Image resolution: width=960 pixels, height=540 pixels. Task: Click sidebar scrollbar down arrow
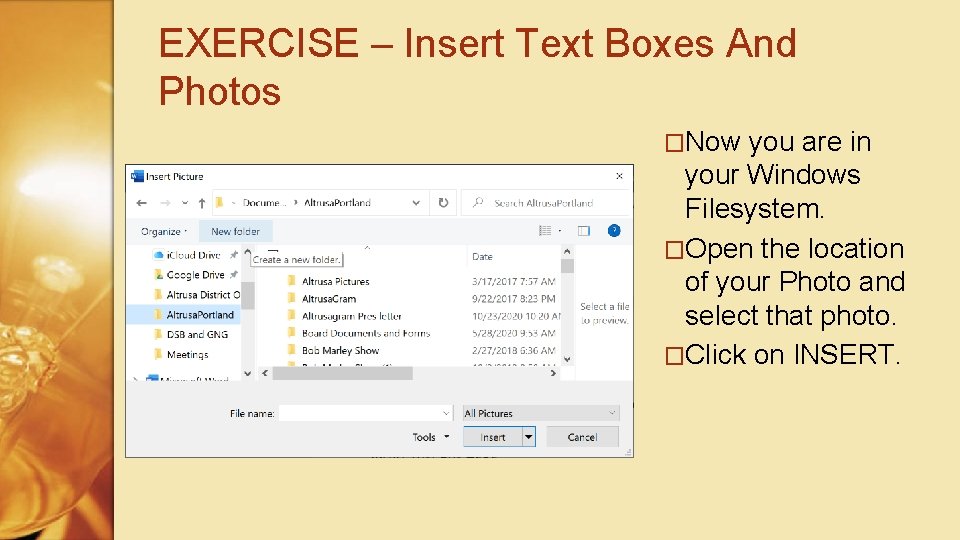point(247,373)
